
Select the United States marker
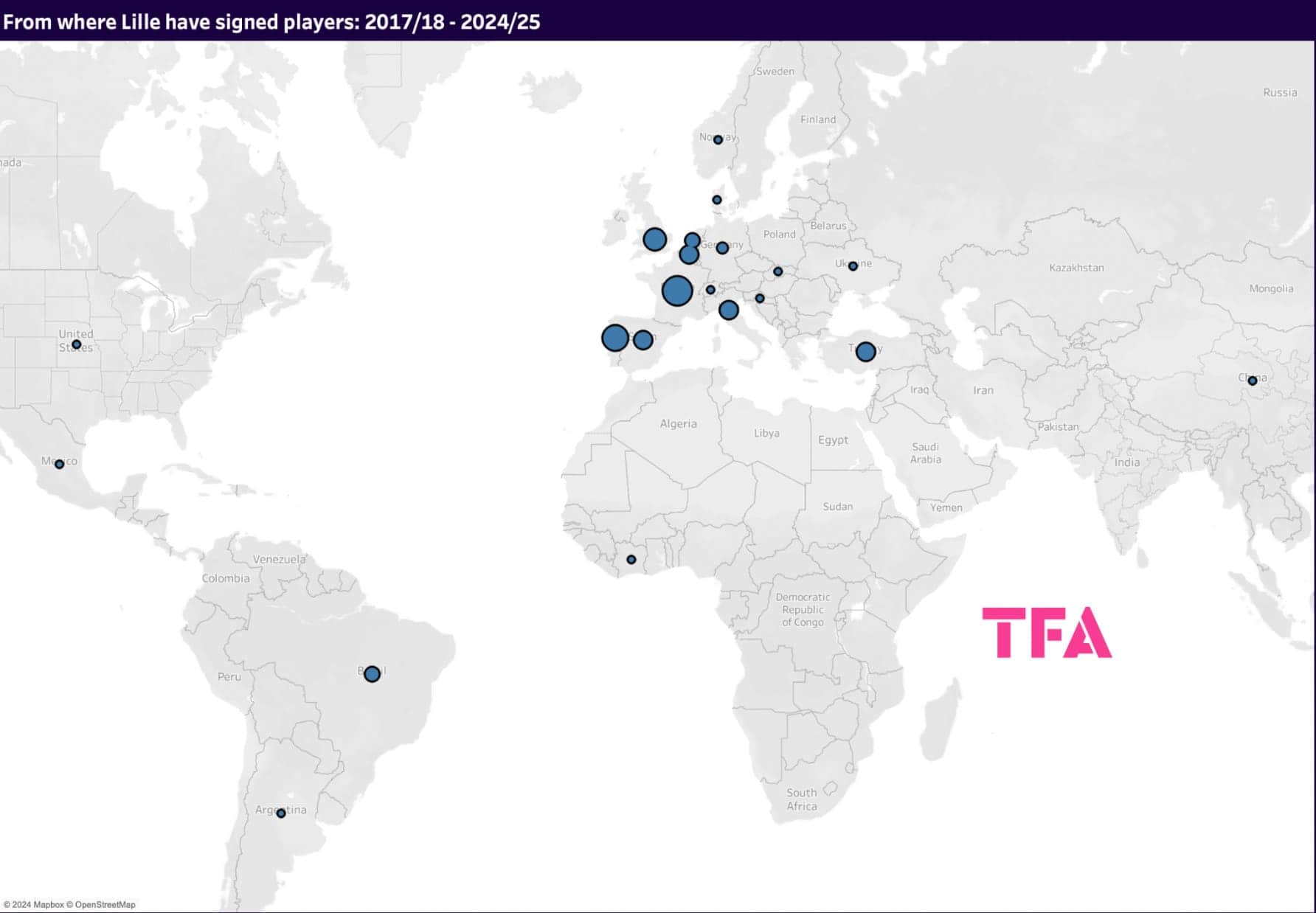point(76,344)
